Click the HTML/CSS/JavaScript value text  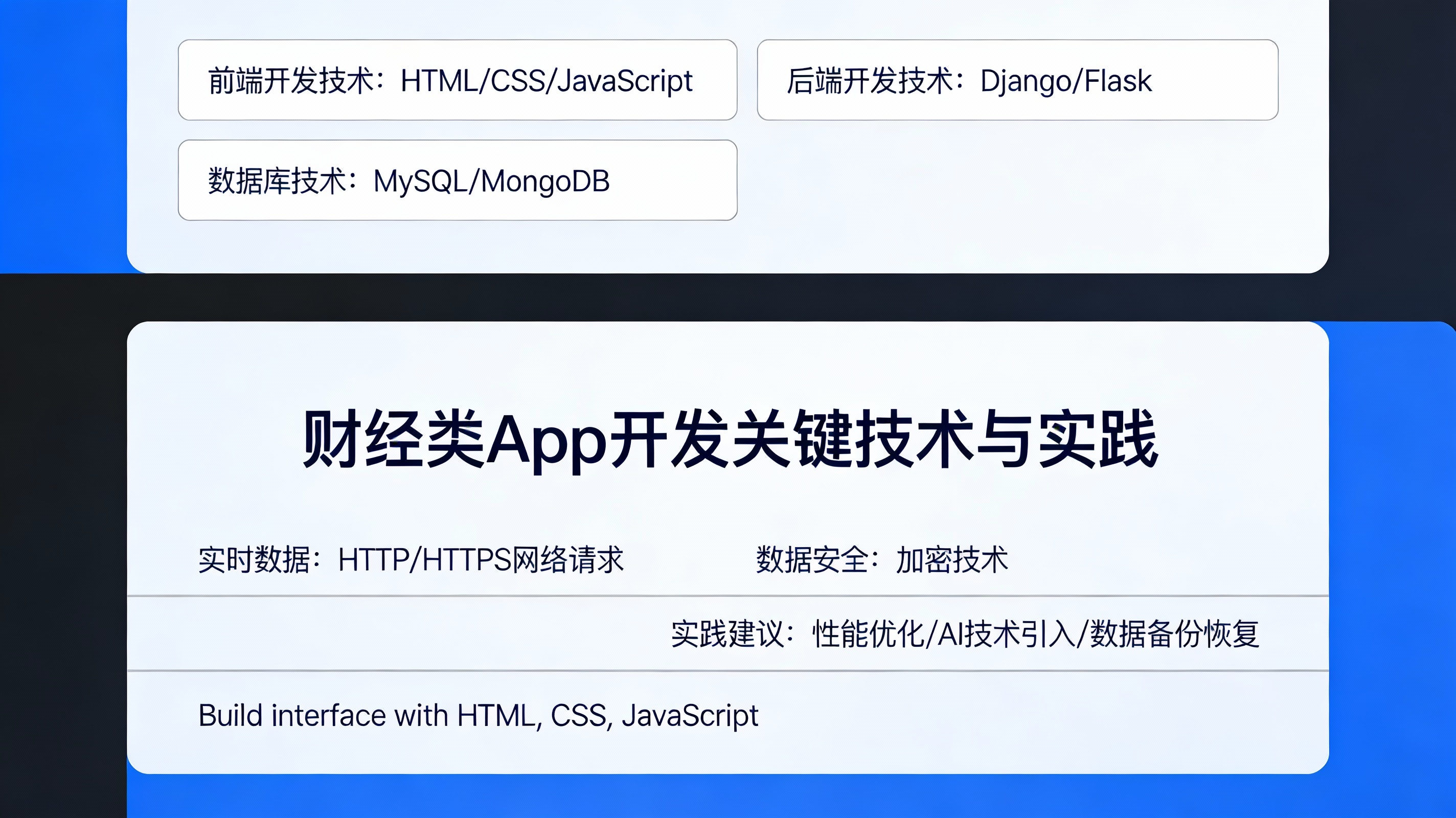pos(547,81)
